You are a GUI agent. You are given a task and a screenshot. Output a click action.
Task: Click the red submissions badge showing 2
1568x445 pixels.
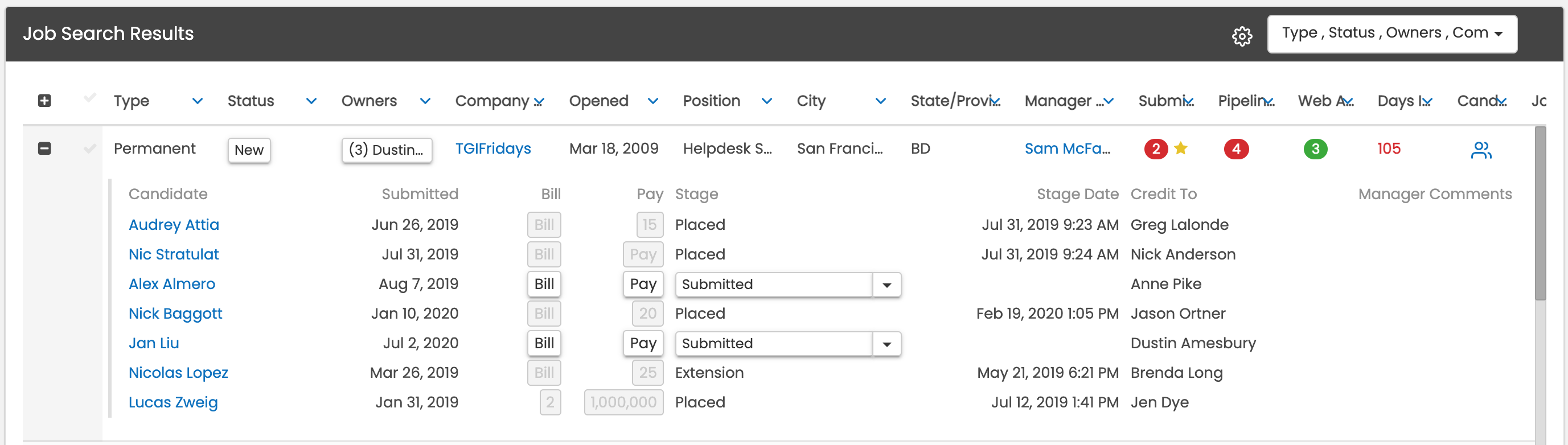point(1155,149)
